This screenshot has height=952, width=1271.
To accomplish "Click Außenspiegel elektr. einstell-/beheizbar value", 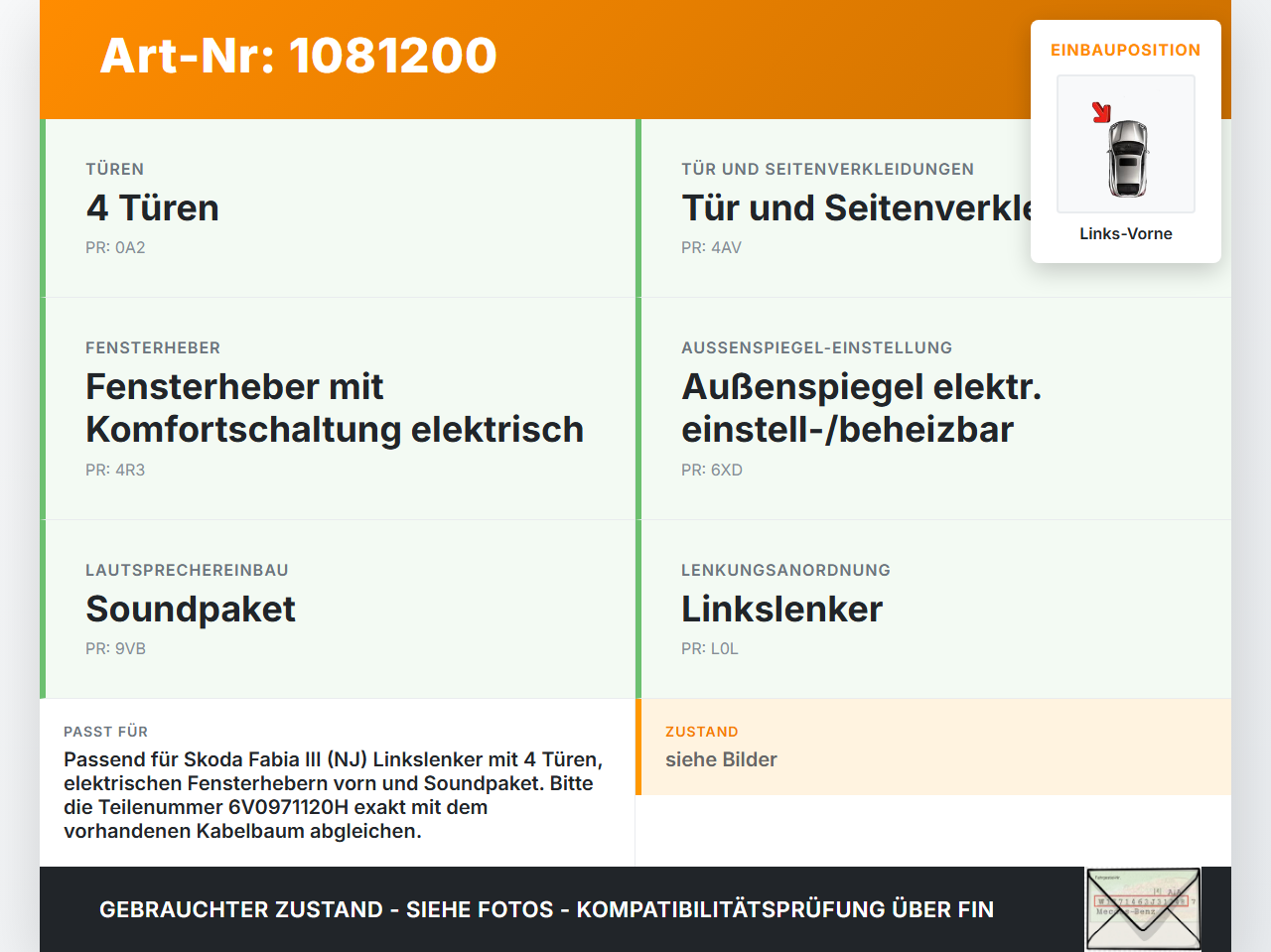I will pos(862,408).
